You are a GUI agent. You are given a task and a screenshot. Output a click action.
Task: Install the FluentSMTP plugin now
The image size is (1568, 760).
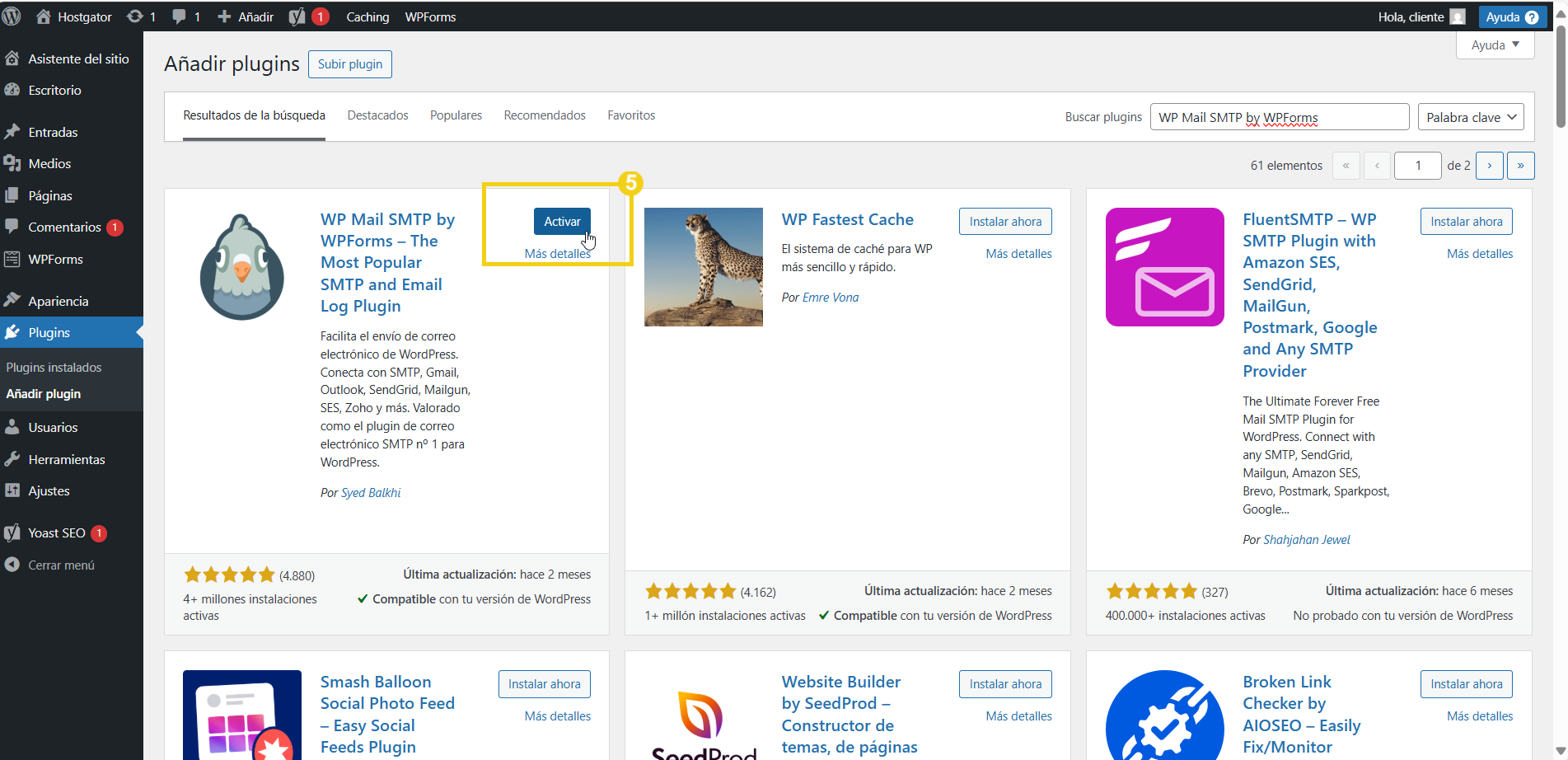pos(1467,222)
